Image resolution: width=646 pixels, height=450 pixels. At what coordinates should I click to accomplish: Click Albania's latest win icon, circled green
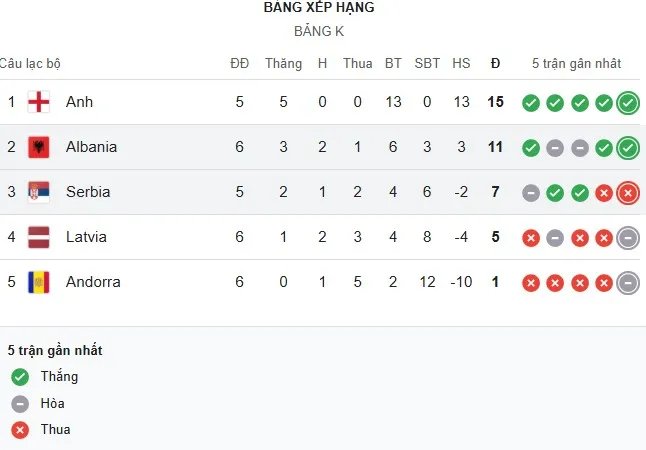pyautogui.click(x=627, y=147)
